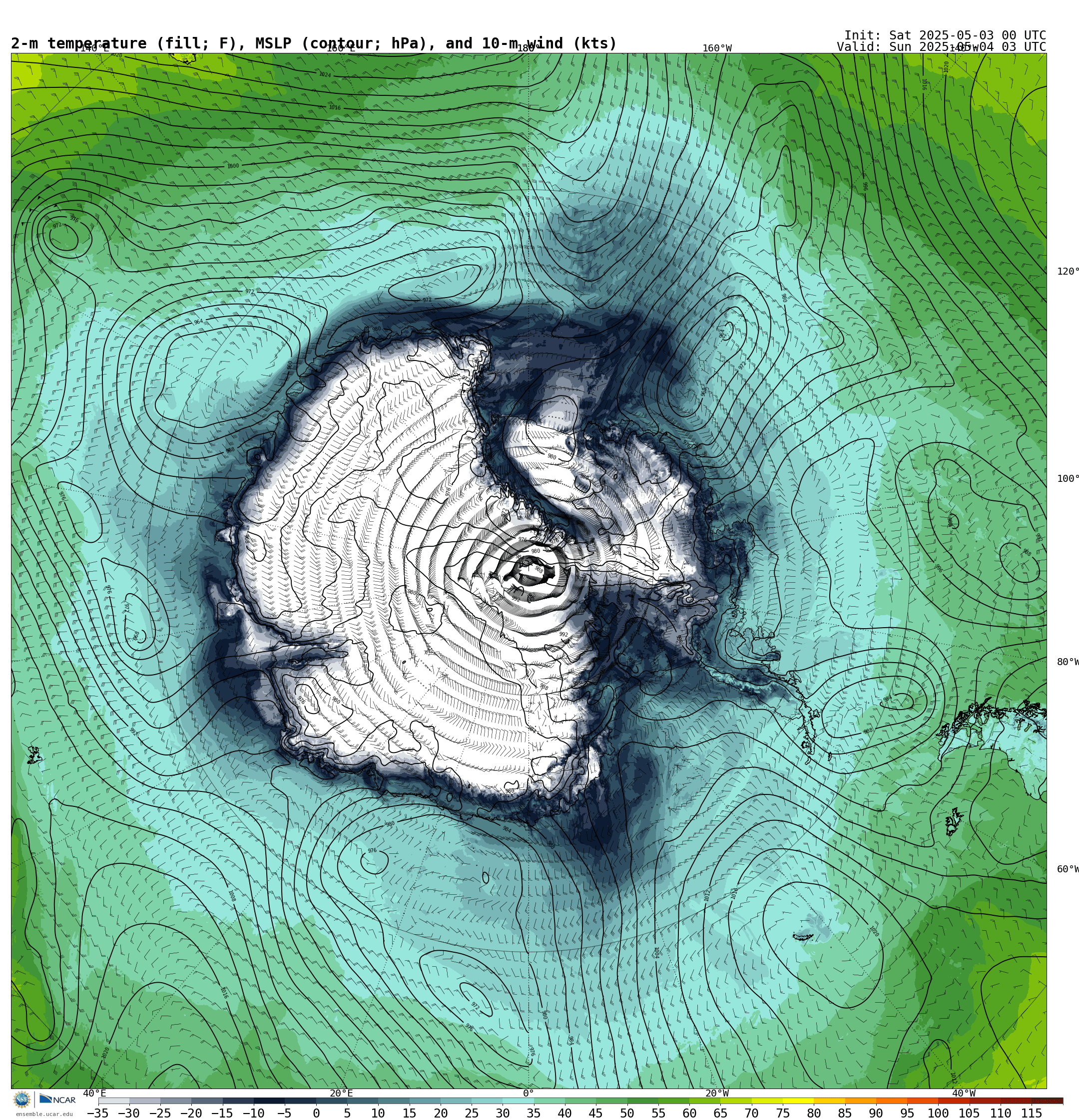Click the 0° longitude label at bottom
Image resolution: width=1079 pixels, height=1120 pixels.
point(529,1093)
